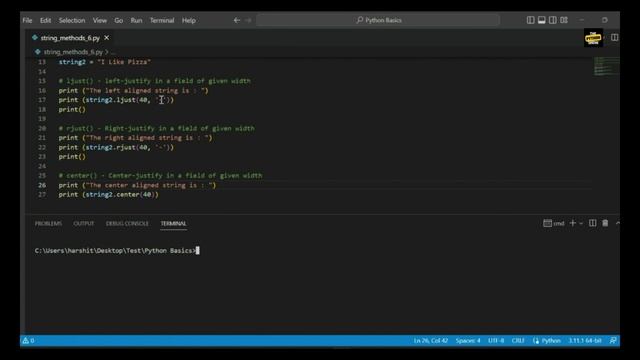The width and height of the screenshot is (640, 360).
Task: Click Spaces: 4 indentation setting
Action: (468, 340)
